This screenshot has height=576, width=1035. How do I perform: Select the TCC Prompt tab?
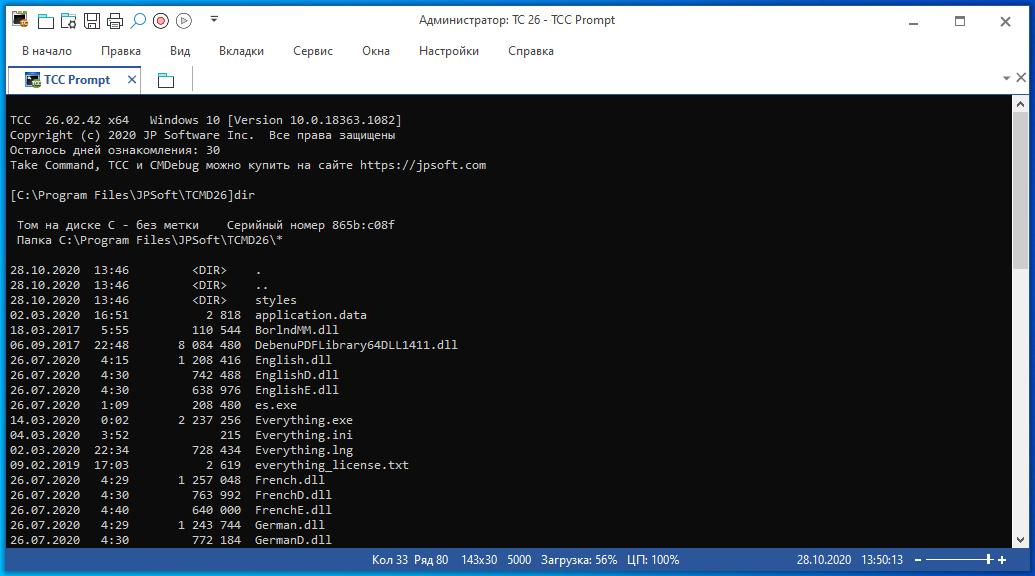coord(76,80)
